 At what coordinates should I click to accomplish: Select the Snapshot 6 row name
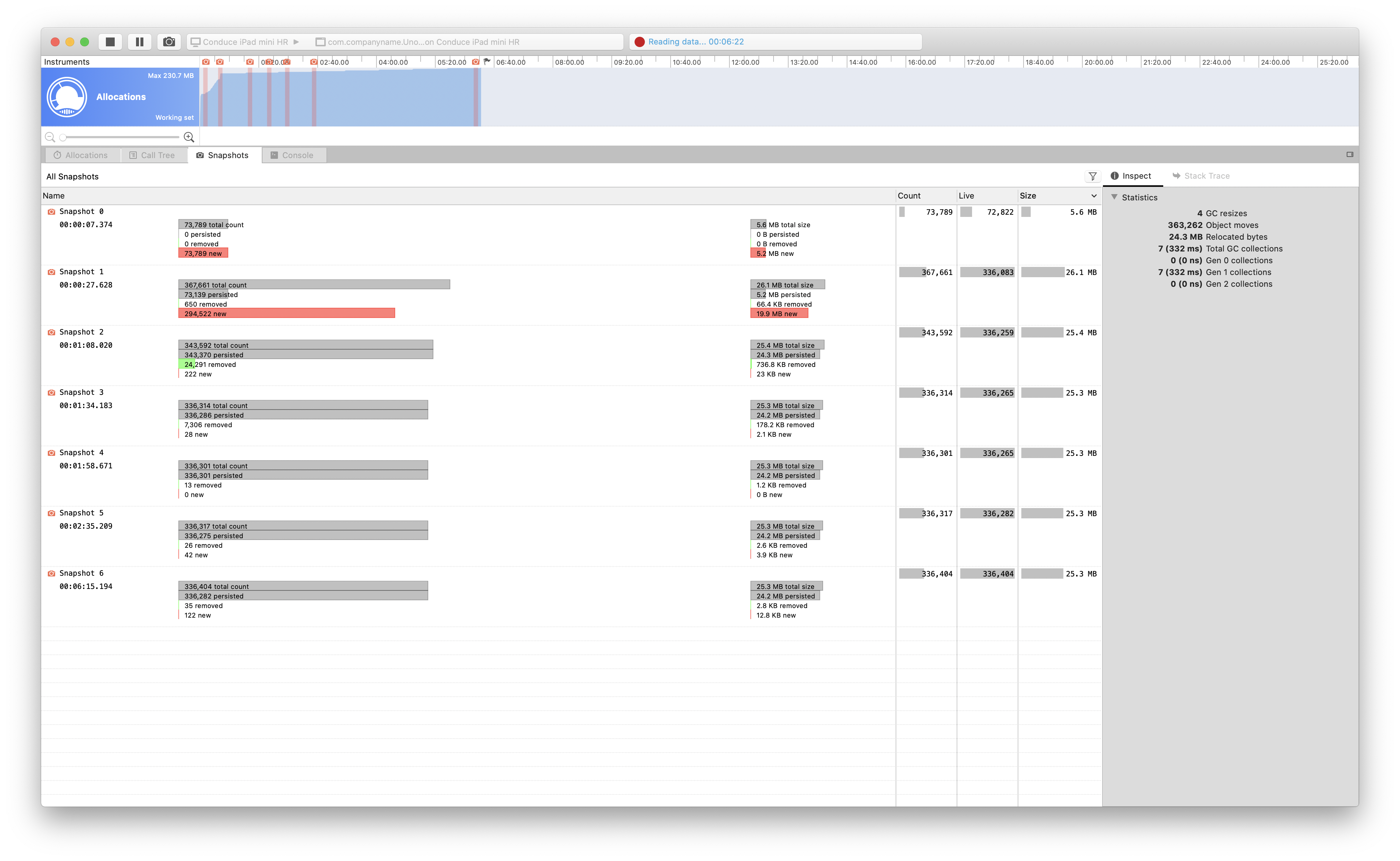click(x=81, y=574)
